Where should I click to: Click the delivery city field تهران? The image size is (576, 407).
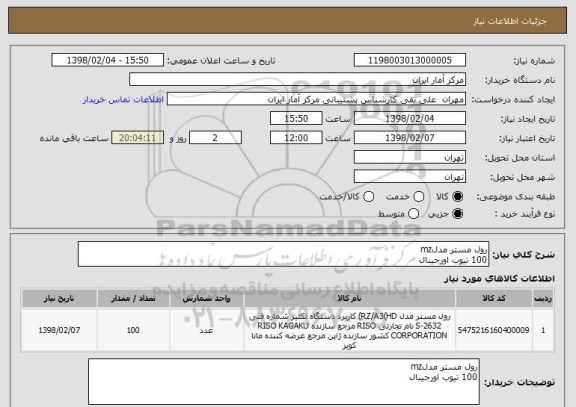410,177
